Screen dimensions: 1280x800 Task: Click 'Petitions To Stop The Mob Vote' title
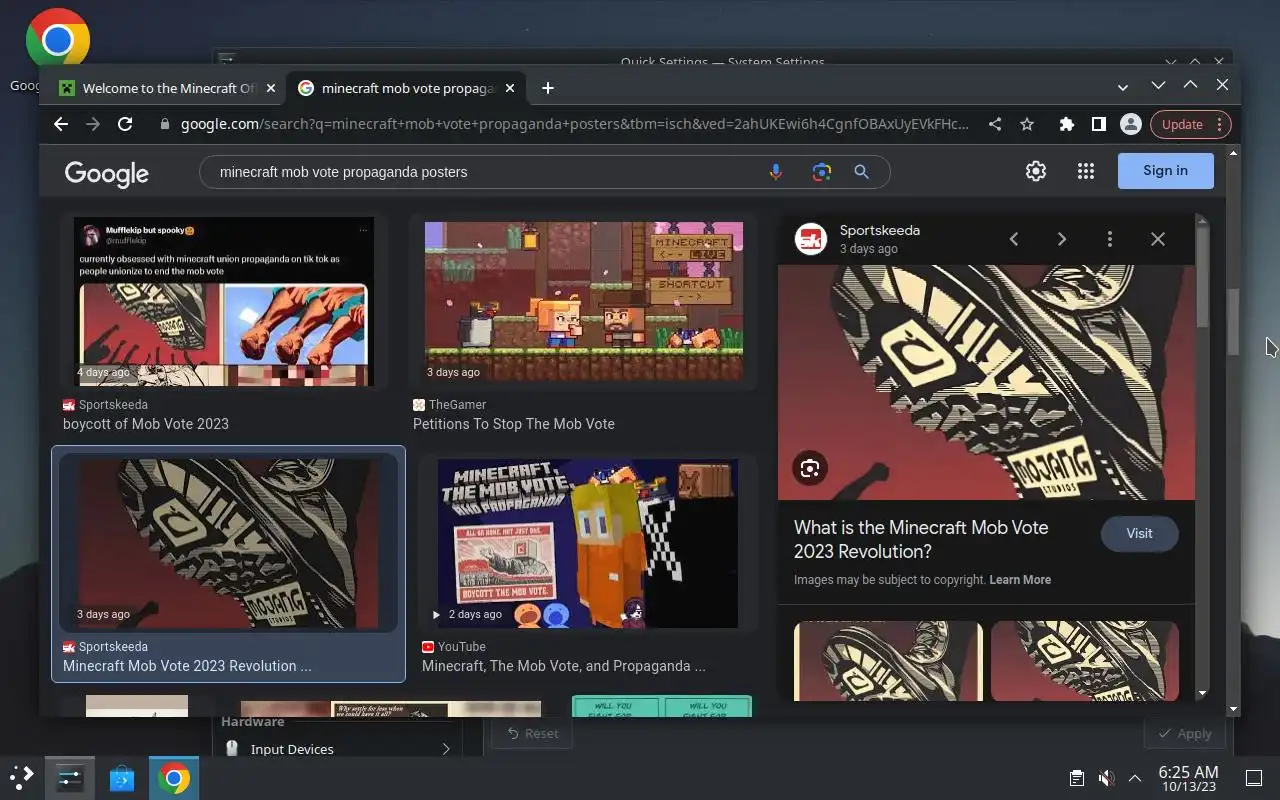(514, 424)
